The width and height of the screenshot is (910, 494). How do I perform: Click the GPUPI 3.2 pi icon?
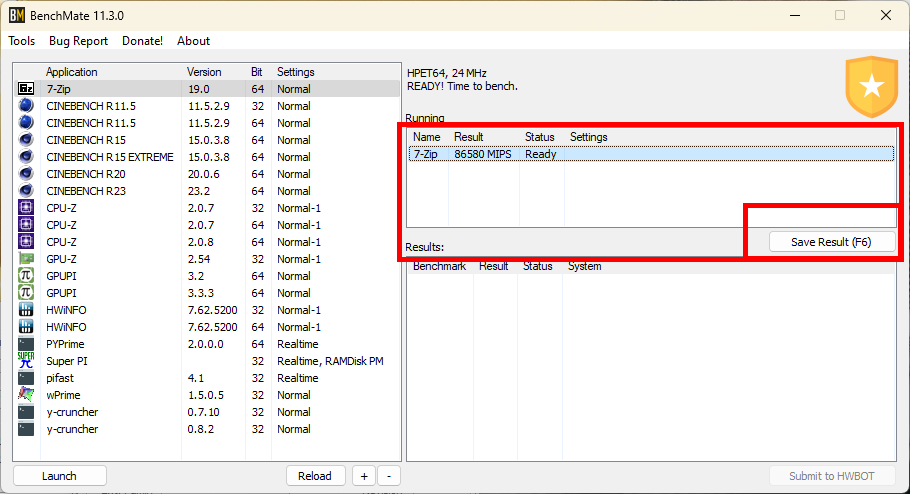pos(26,276)
